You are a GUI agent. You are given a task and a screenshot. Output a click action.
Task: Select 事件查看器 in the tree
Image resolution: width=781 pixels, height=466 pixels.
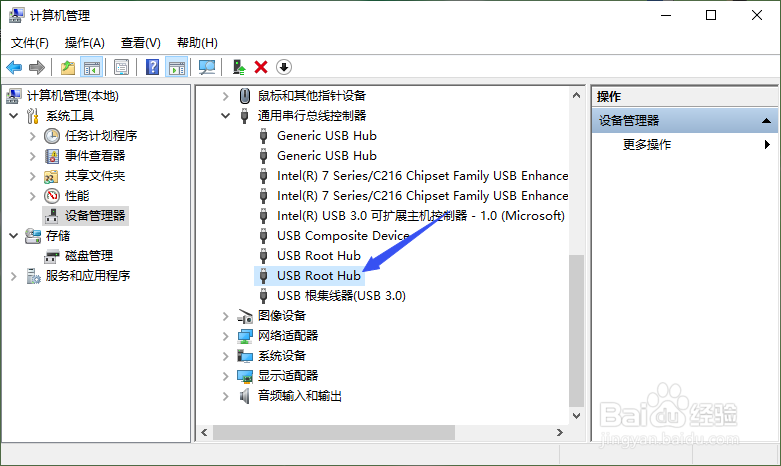point(95,156)
